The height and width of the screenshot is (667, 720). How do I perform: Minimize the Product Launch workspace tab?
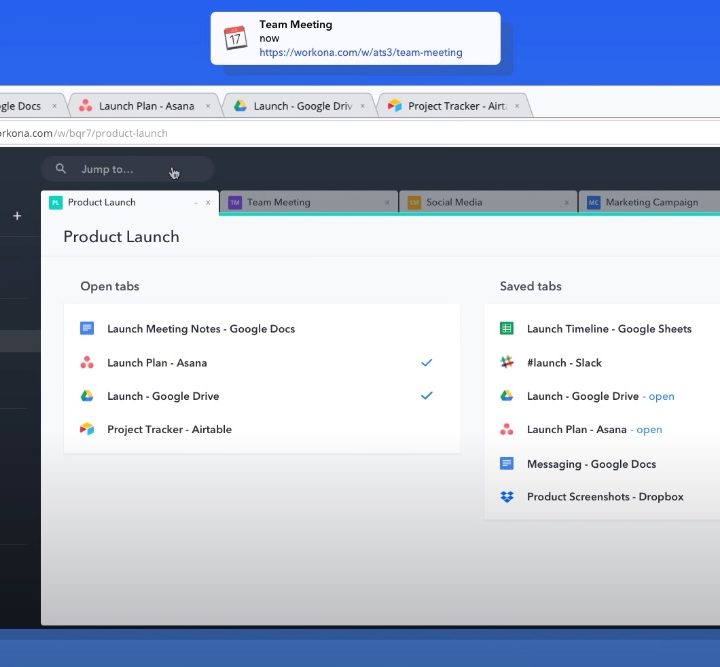[x=196, y=202]
